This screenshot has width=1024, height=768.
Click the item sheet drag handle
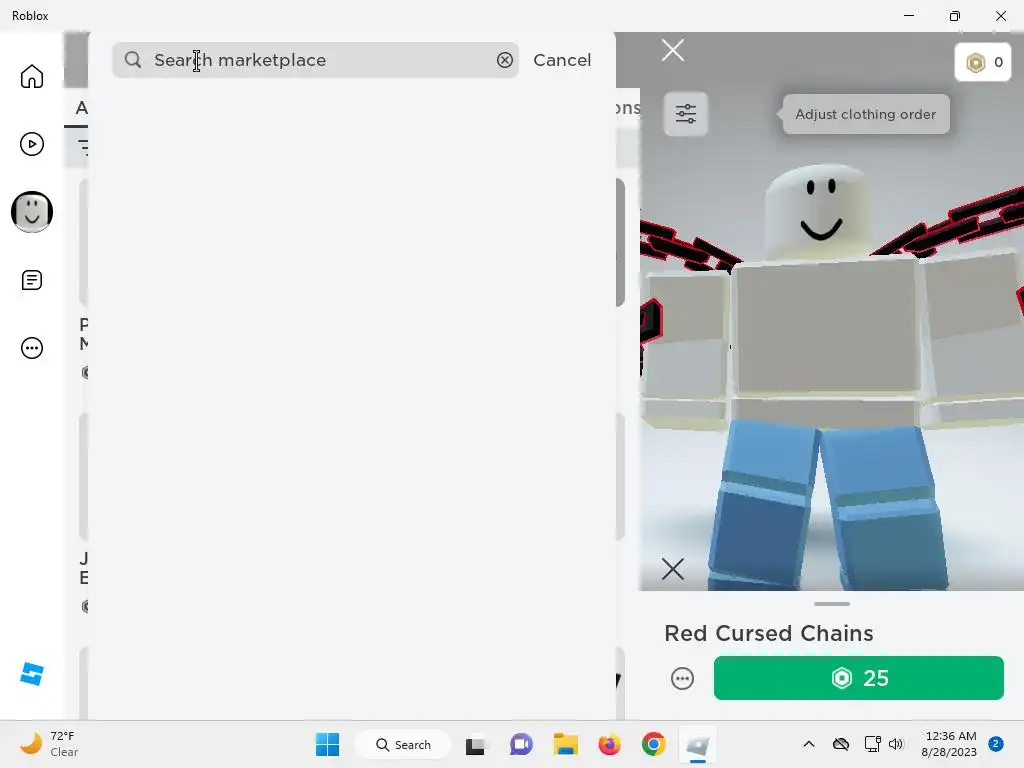coord(831,604)
